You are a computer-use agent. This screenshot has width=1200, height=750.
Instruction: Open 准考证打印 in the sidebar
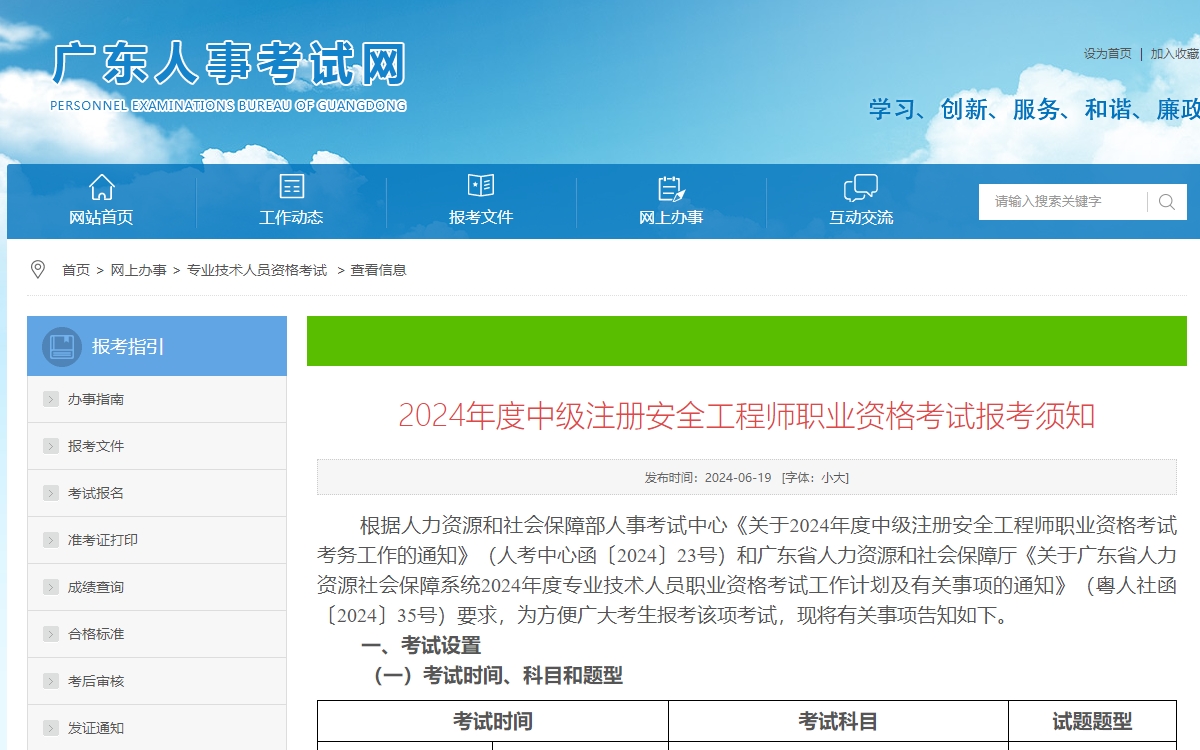(103, 540)
